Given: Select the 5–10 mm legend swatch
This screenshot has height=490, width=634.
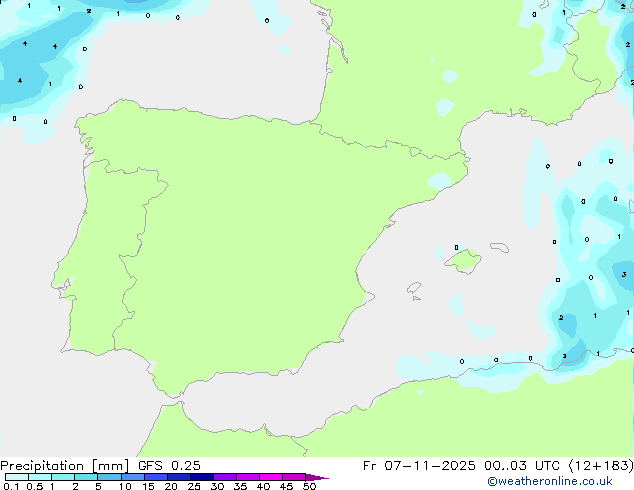Looking at the screenshot, I should tap(109, 477).
